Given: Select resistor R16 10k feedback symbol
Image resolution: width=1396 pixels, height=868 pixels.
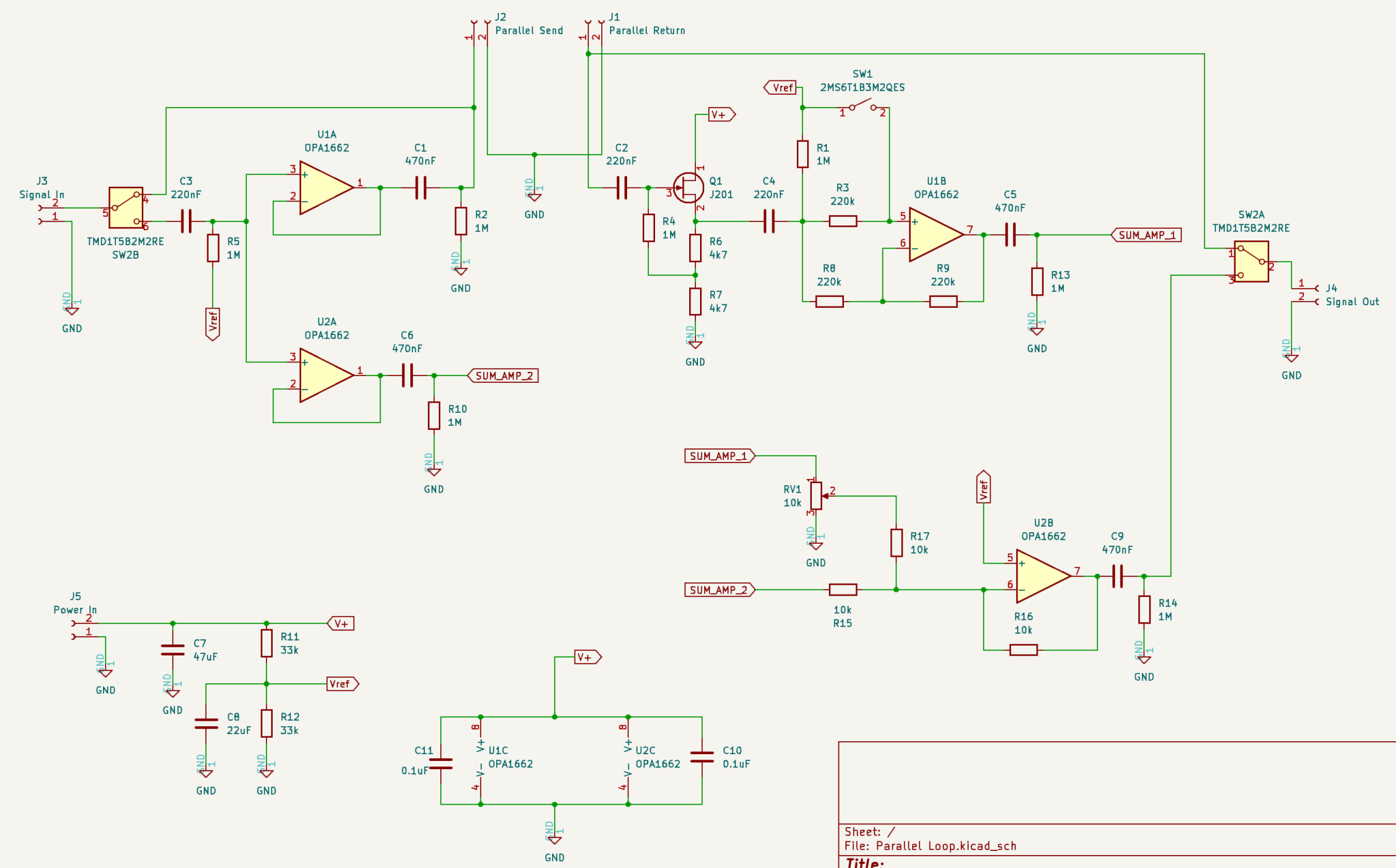Looking at the screenshot, I should coord(1024,650).
